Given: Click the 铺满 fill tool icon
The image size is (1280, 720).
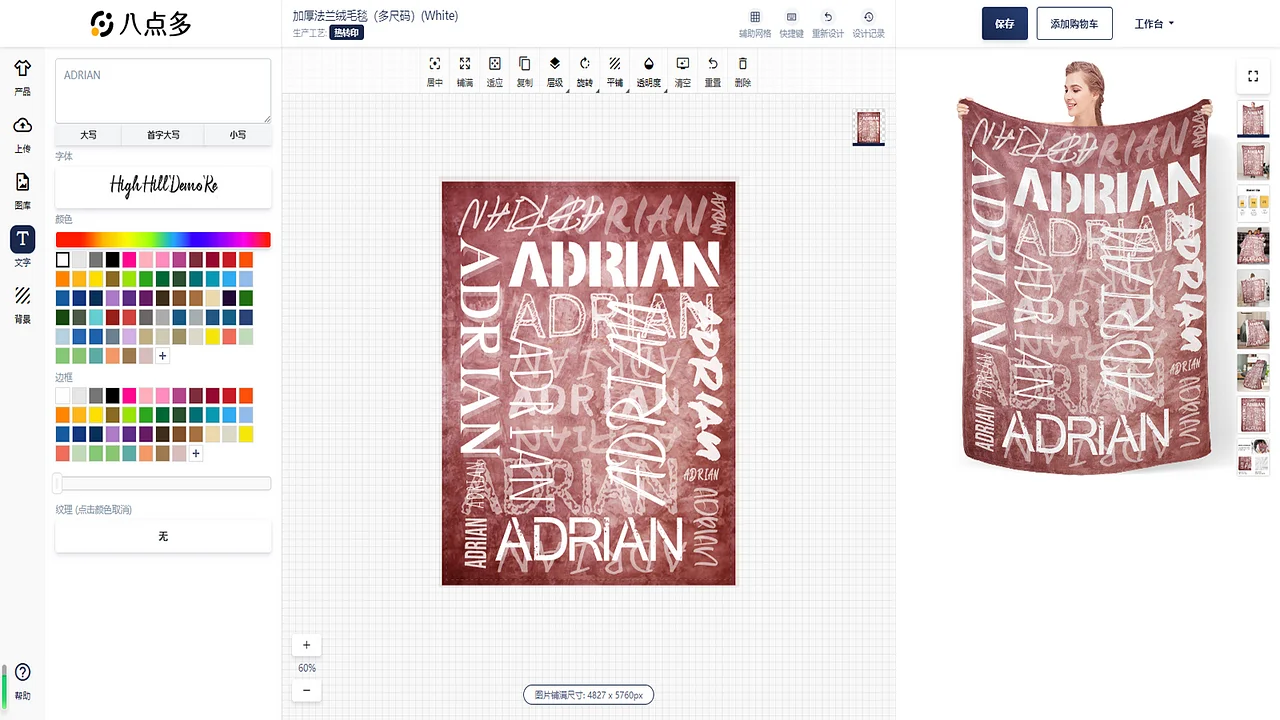Looking at the screenshot, I should click(464, 70).
